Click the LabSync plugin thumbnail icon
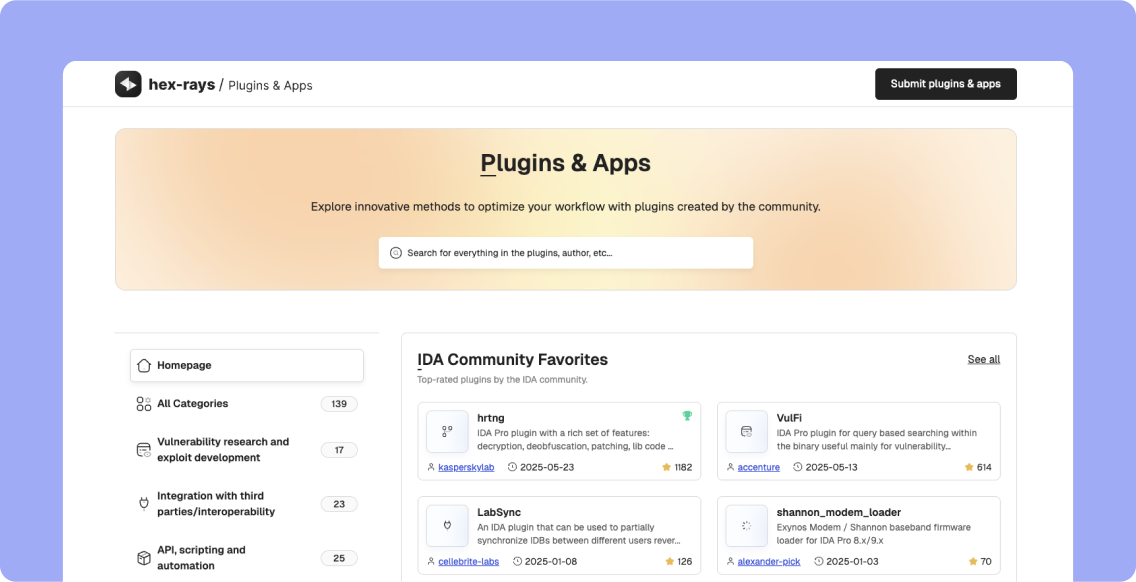 pyautogui.click(x=447, y=526)
